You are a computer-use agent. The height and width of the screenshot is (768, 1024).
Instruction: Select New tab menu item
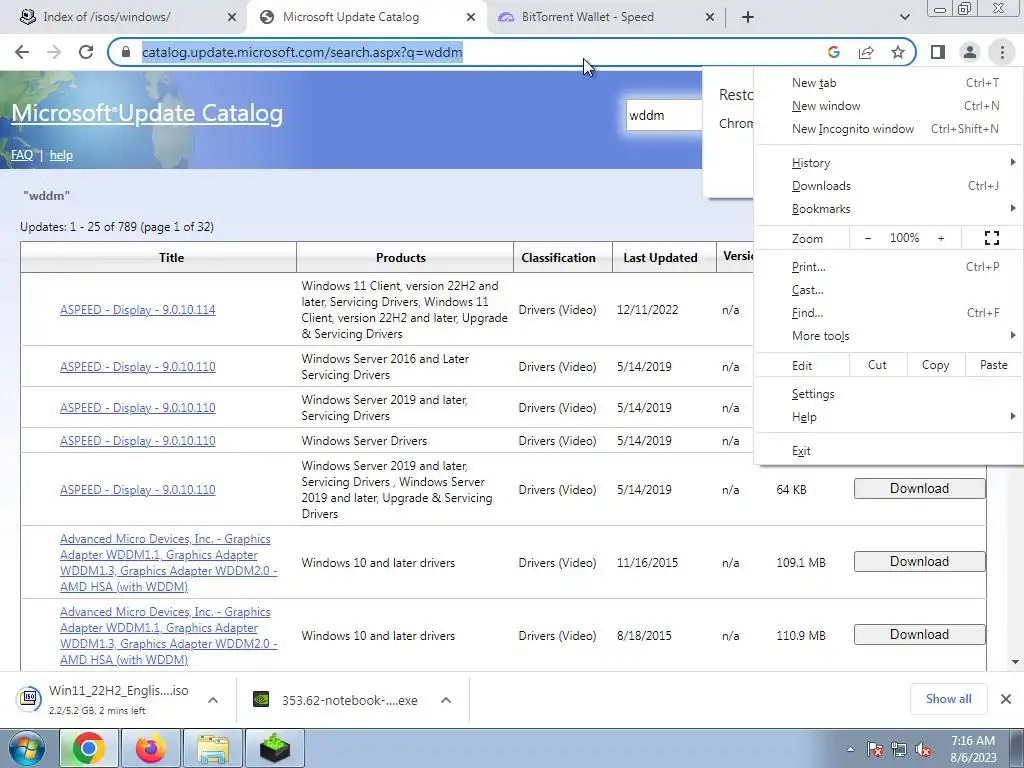pos(889,83)
